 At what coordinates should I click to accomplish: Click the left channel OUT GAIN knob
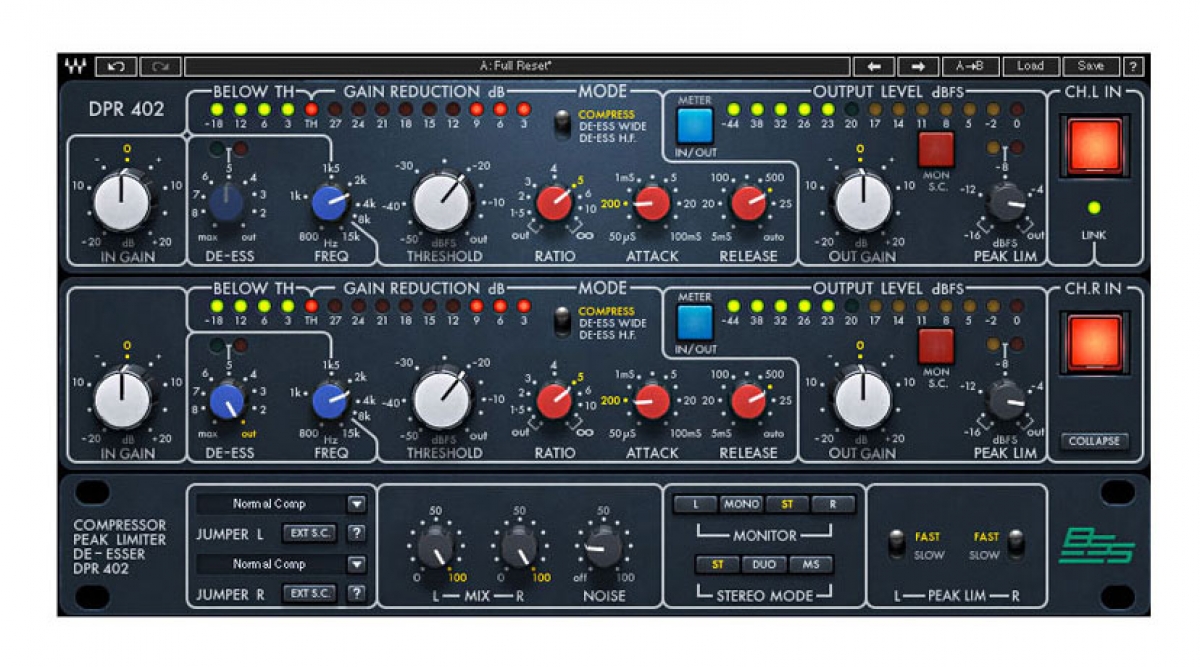(x=862, y=201)
